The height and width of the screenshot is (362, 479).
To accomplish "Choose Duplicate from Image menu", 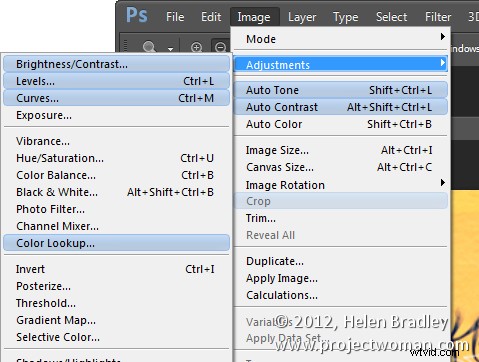I will (340, 261).
